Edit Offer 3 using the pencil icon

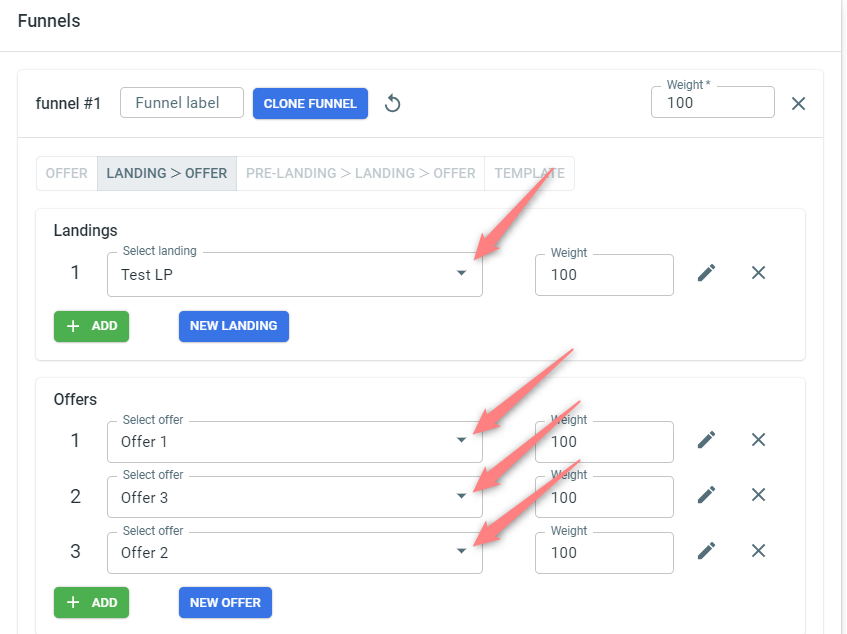706,495
